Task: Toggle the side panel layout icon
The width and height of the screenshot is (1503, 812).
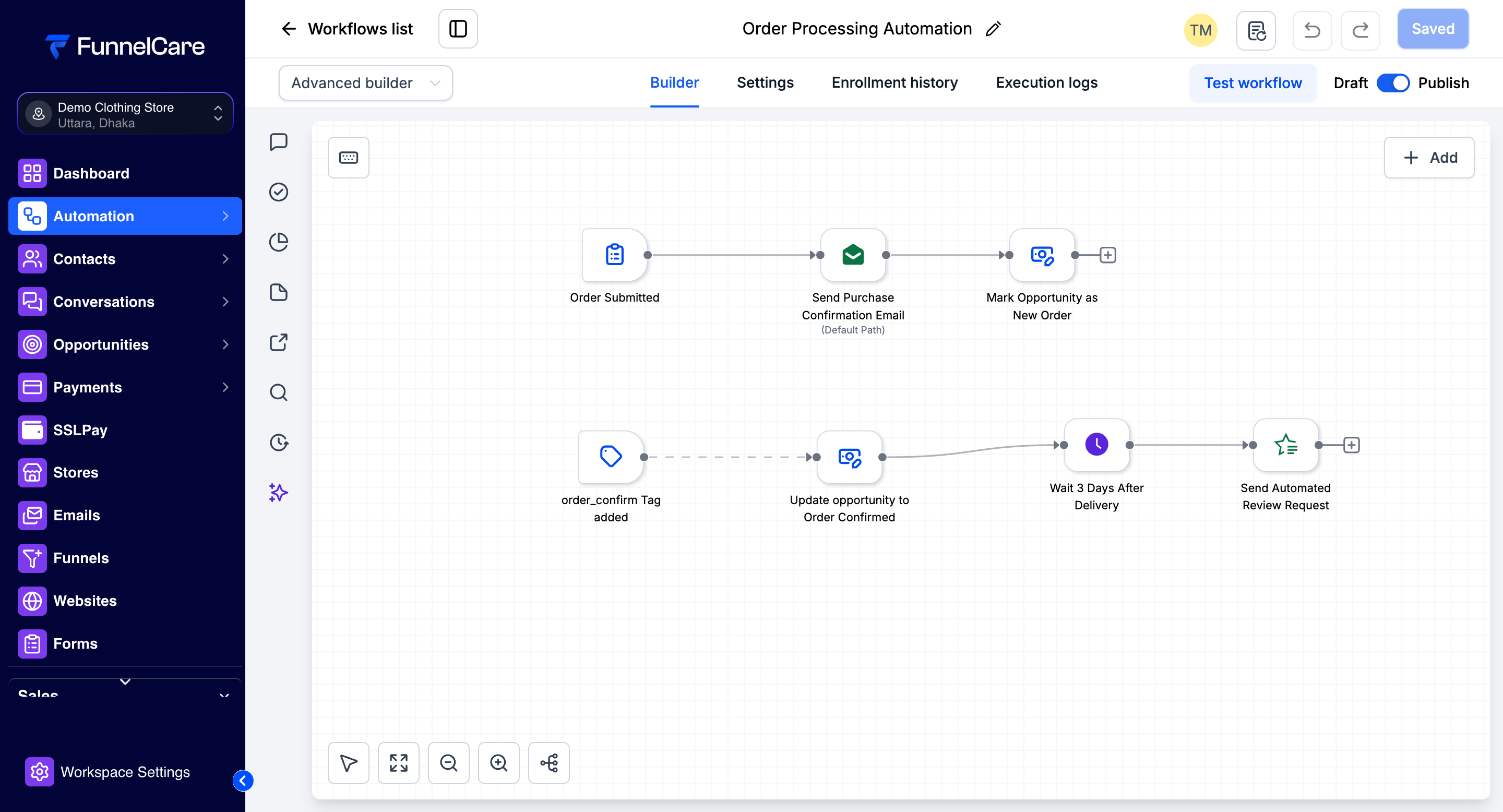Action: [458, 29]
